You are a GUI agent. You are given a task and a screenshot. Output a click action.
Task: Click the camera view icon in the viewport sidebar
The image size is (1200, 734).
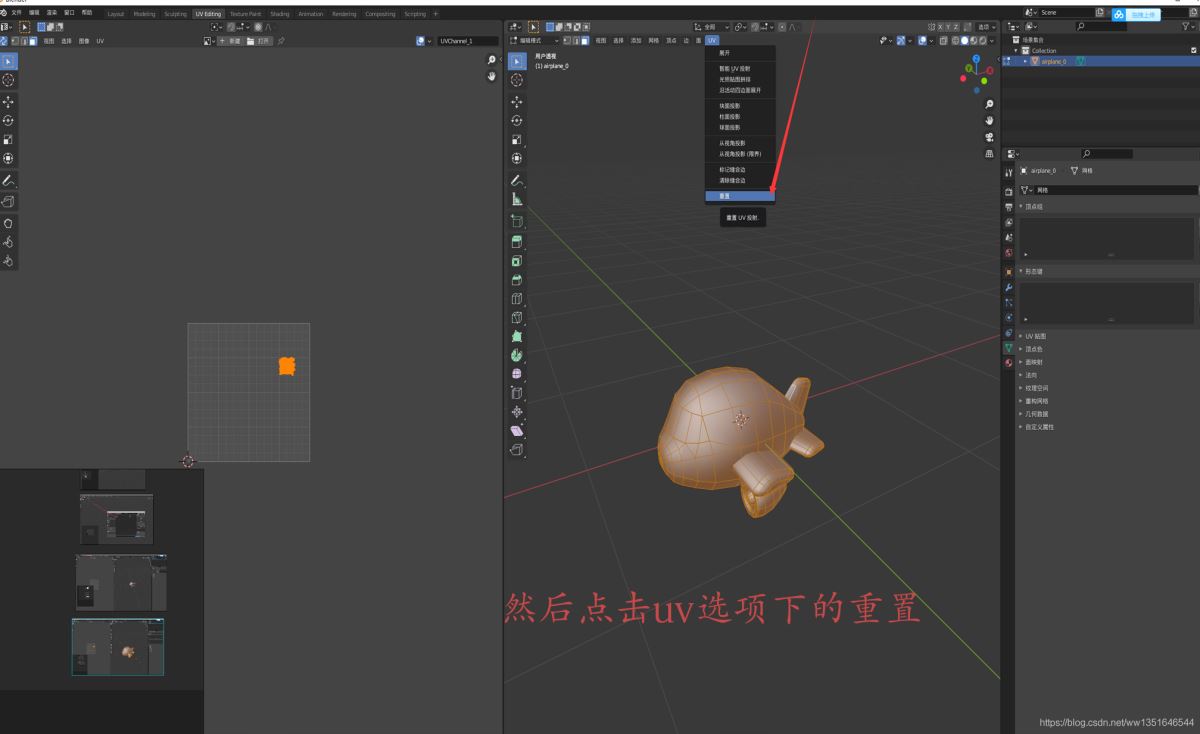(989, 138)
